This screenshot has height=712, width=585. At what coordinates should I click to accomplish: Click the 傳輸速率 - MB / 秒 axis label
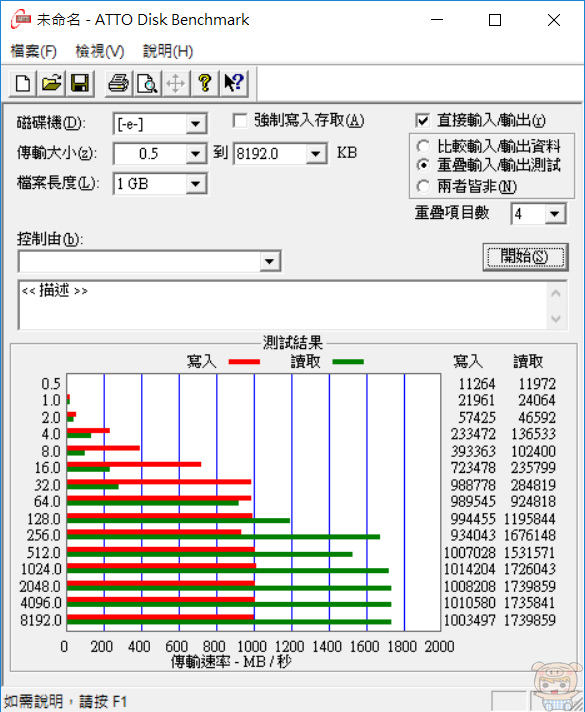tap(231, 662)
